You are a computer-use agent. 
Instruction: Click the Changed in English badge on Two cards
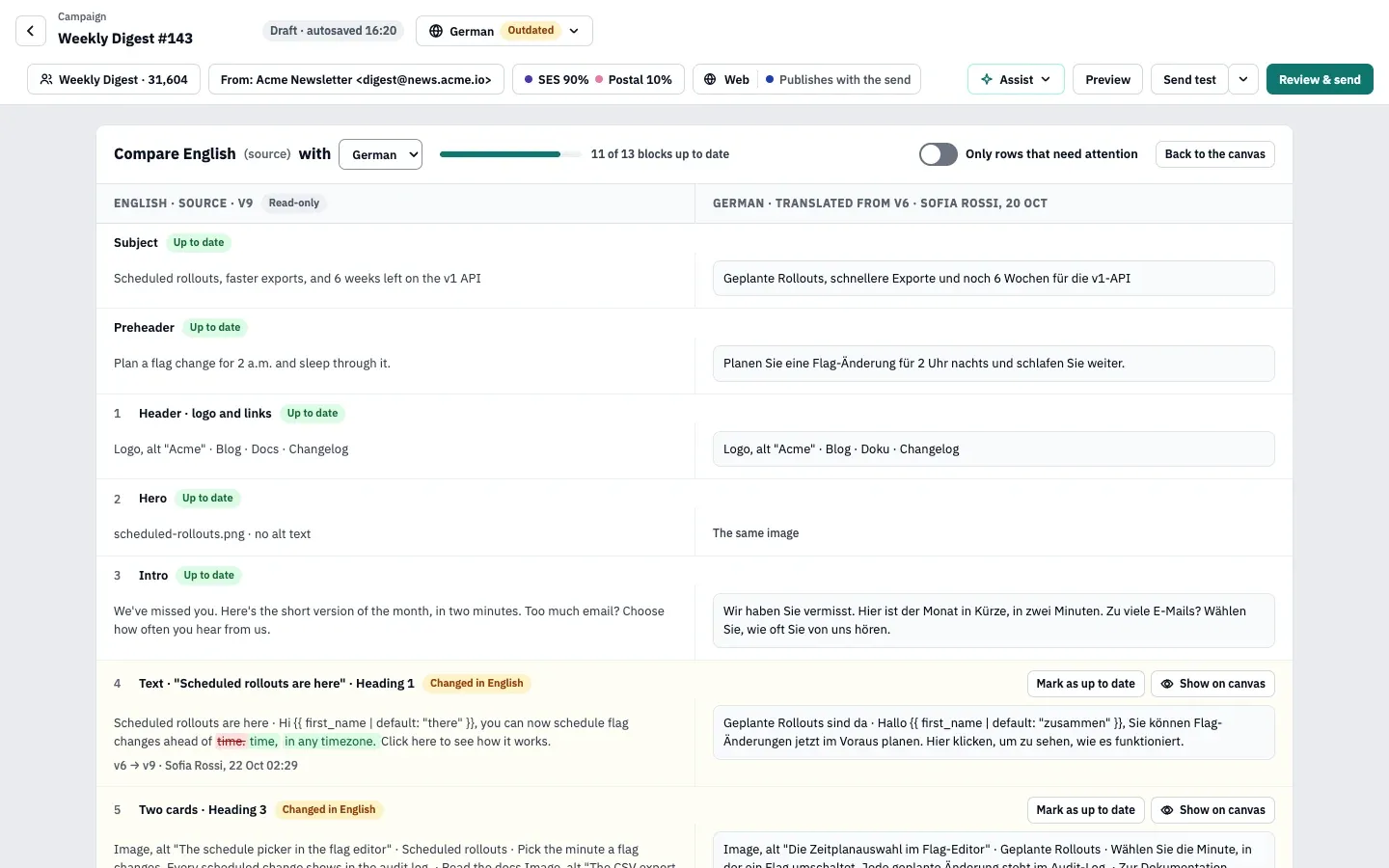[329, 809]
